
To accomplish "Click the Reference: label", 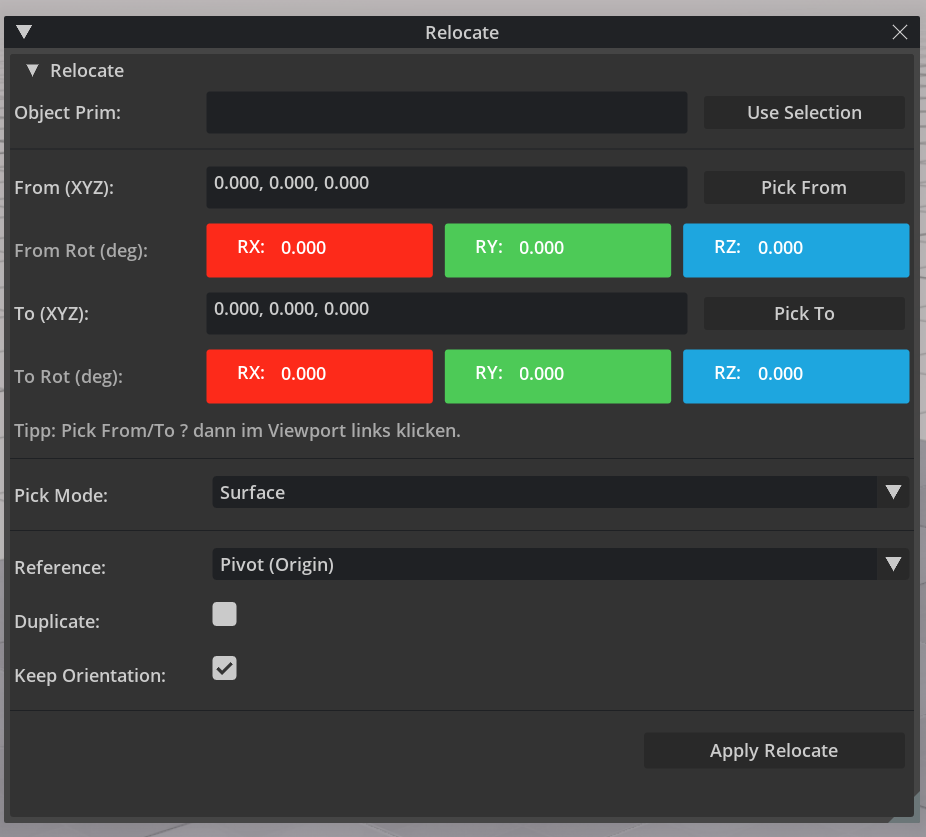I will 60,567.
